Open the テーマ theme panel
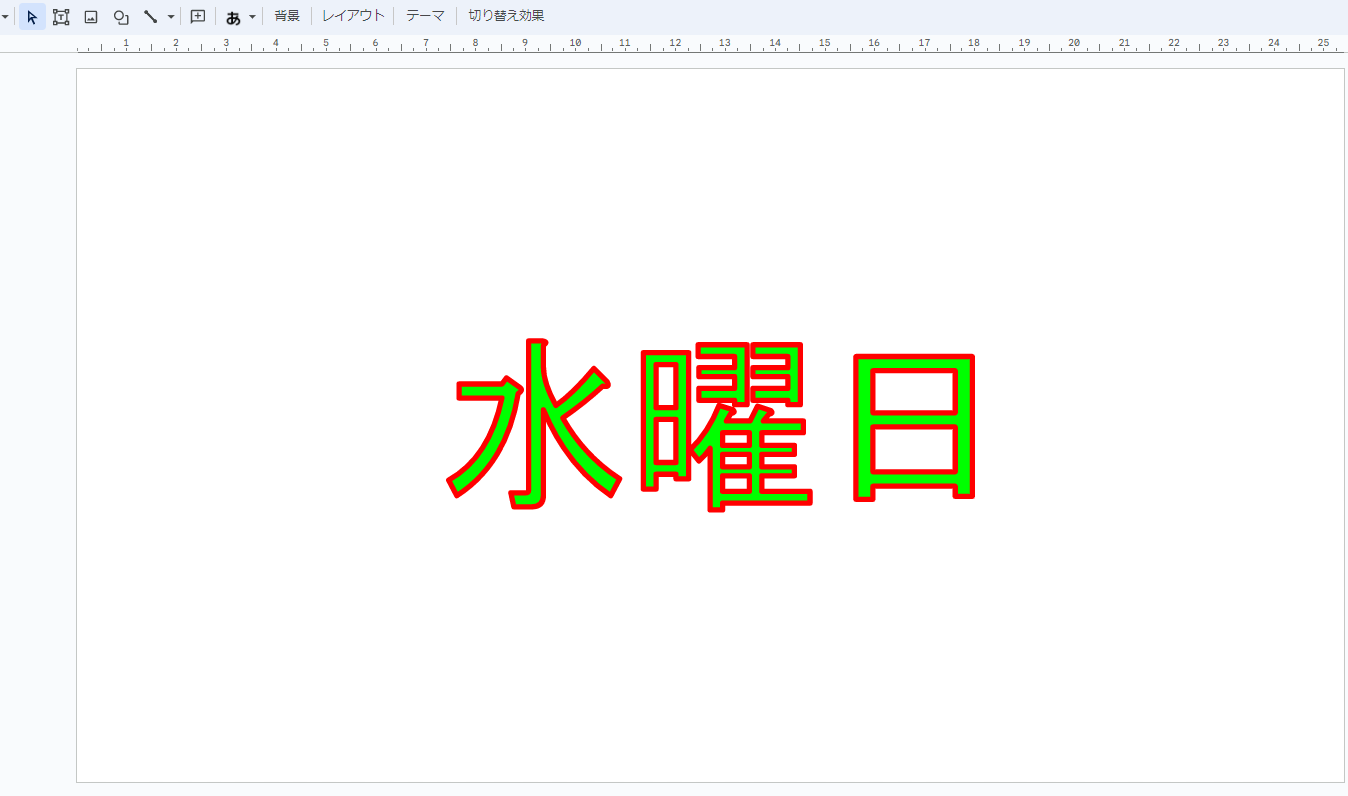Viewport: 1348px width, 796px height. point(425,16)
